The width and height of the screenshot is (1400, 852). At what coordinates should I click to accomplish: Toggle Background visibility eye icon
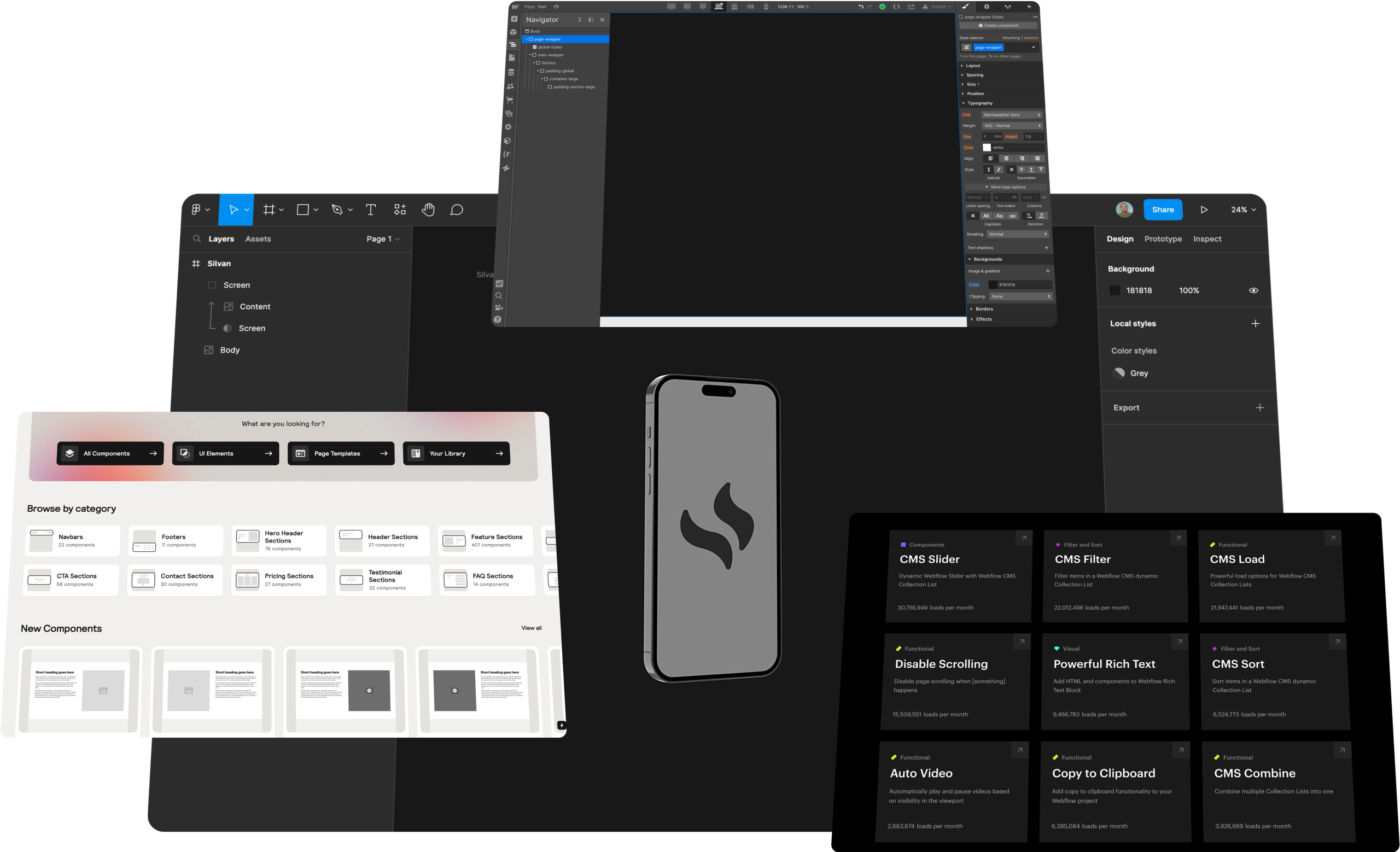(1253, 290)
